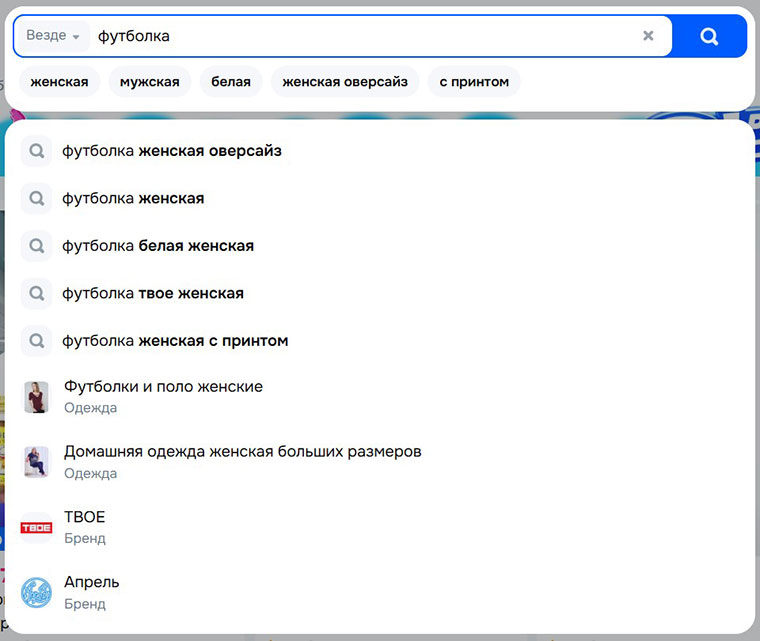Image resolution: width=760 pixels, height=641 pixels.
Task: Open the ТВОЕ brand link
Action: click(x=380, y=527)
